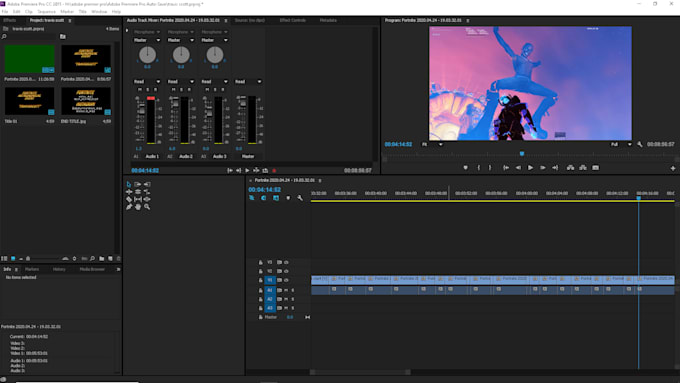
Task: Add a marker in the timeline
Action: (288, 198)
